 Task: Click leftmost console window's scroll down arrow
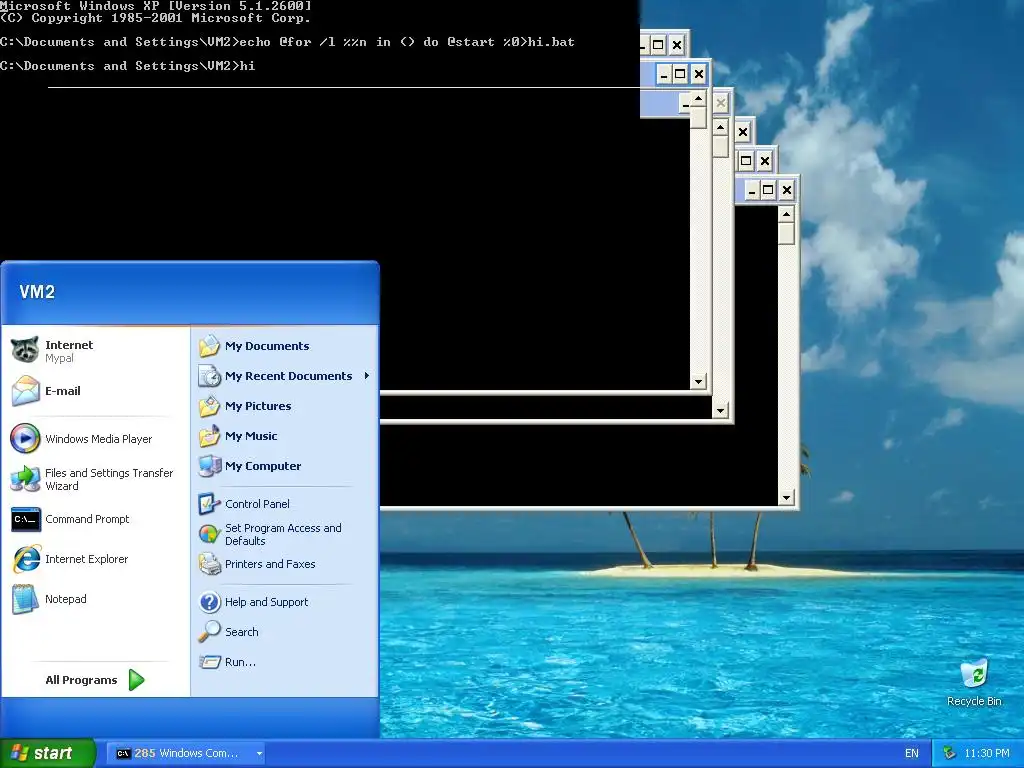coord(698,381)
